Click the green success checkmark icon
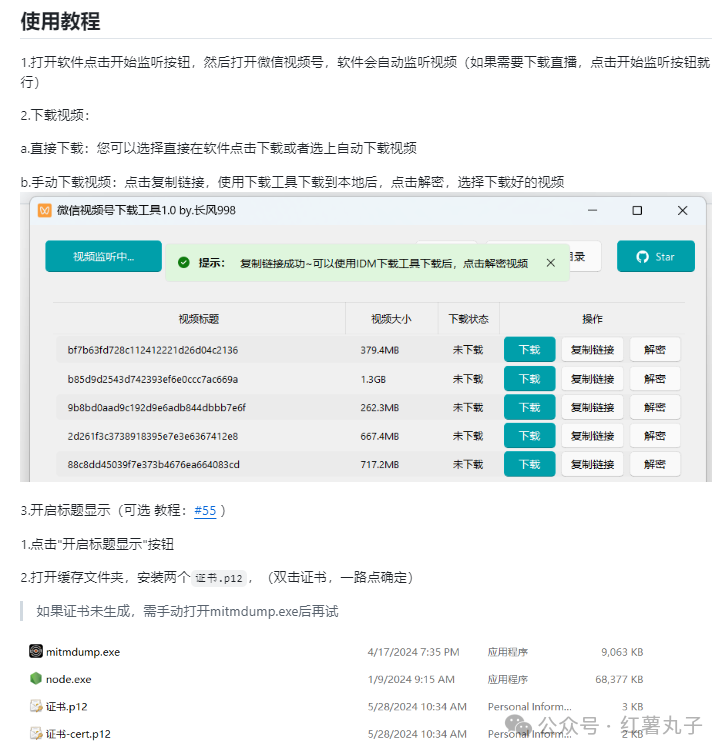Image resolution: width=726 pixels, height=755 pixels. 183,262
